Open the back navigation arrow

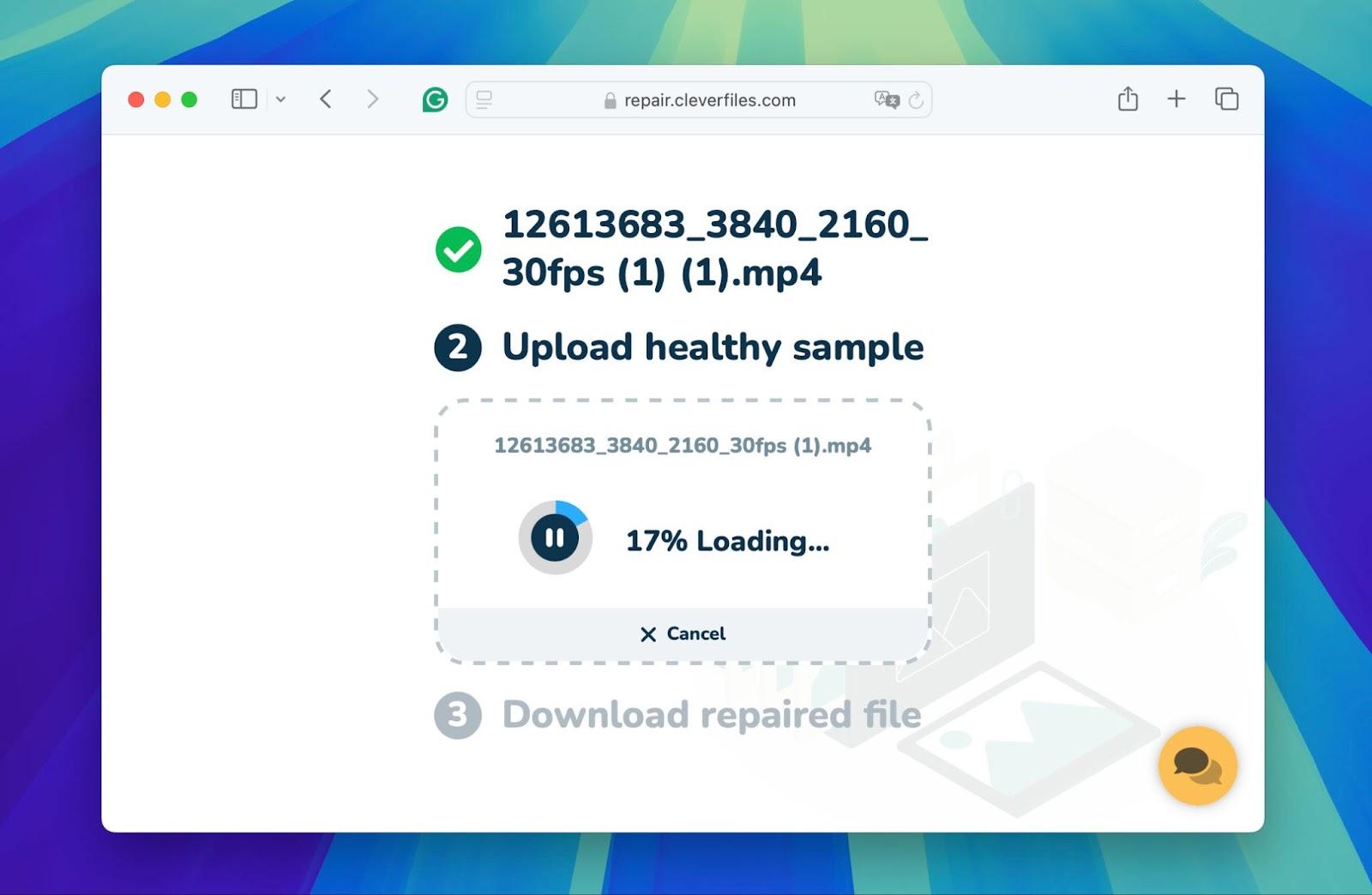pyautogui.click(x=325, y=99)
